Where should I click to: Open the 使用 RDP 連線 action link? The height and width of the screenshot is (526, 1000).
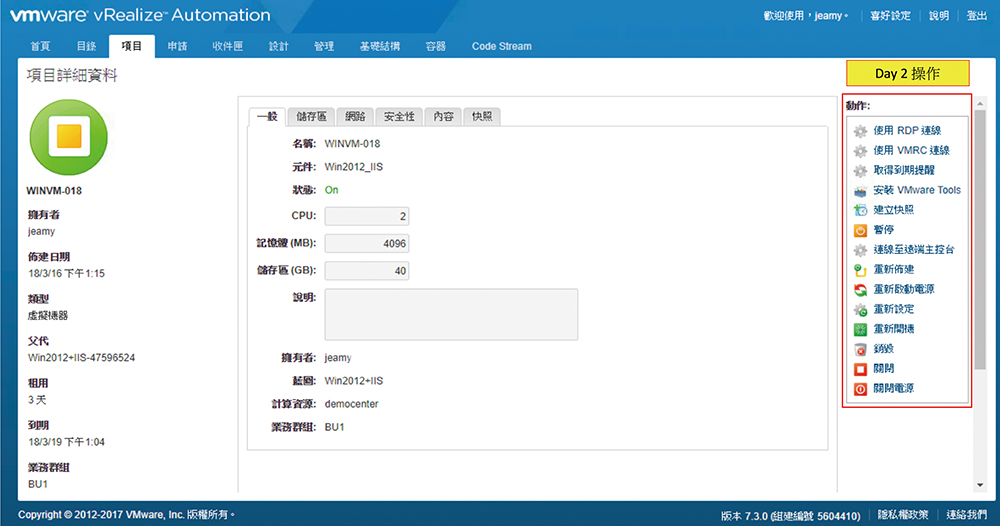coord(907,130)
